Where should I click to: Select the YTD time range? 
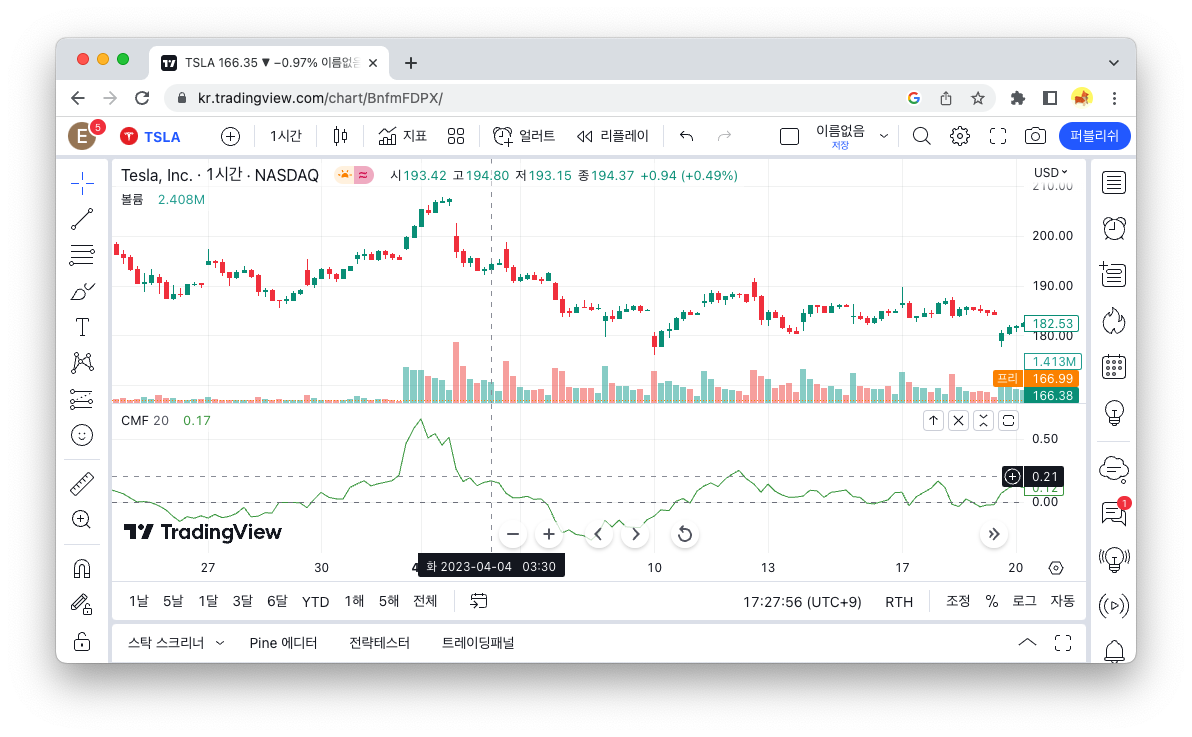[x=315, y=602]
